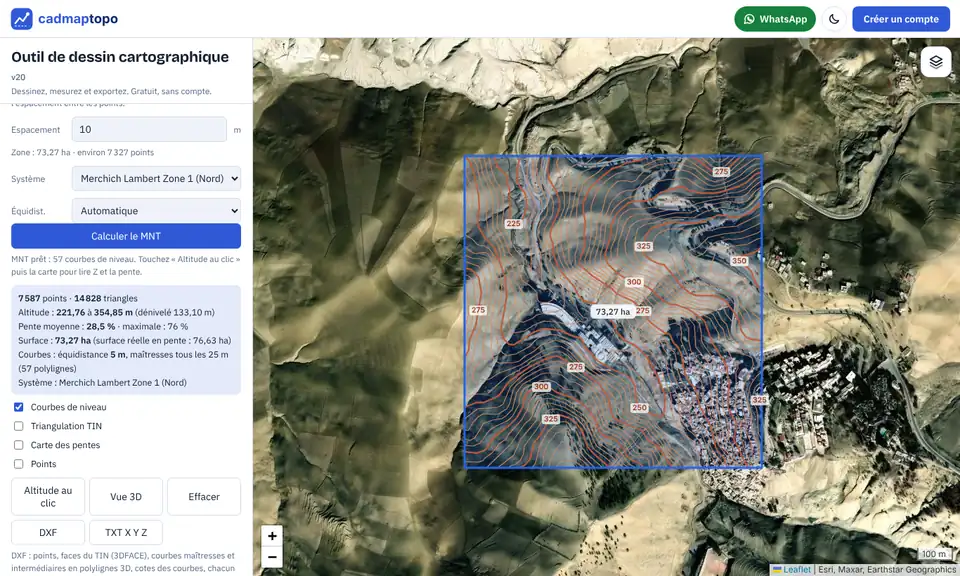This screenshot has width=960, height=576.
Task: Enable Points checkbox
Action: click(x=18, y=464)
